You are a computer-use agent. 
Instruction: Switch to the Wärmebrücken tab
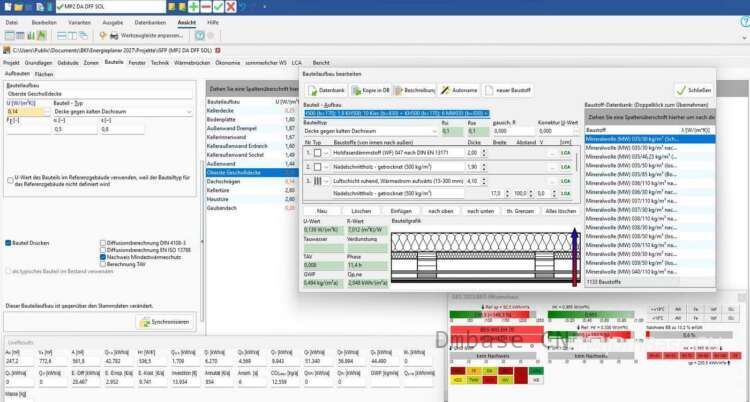tap(192, 63)
